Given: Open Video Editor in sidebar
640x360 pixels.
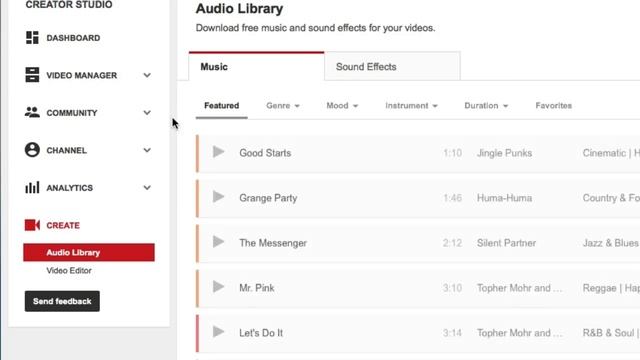Looking at the screenshot, I should click(x=69, y=271).
